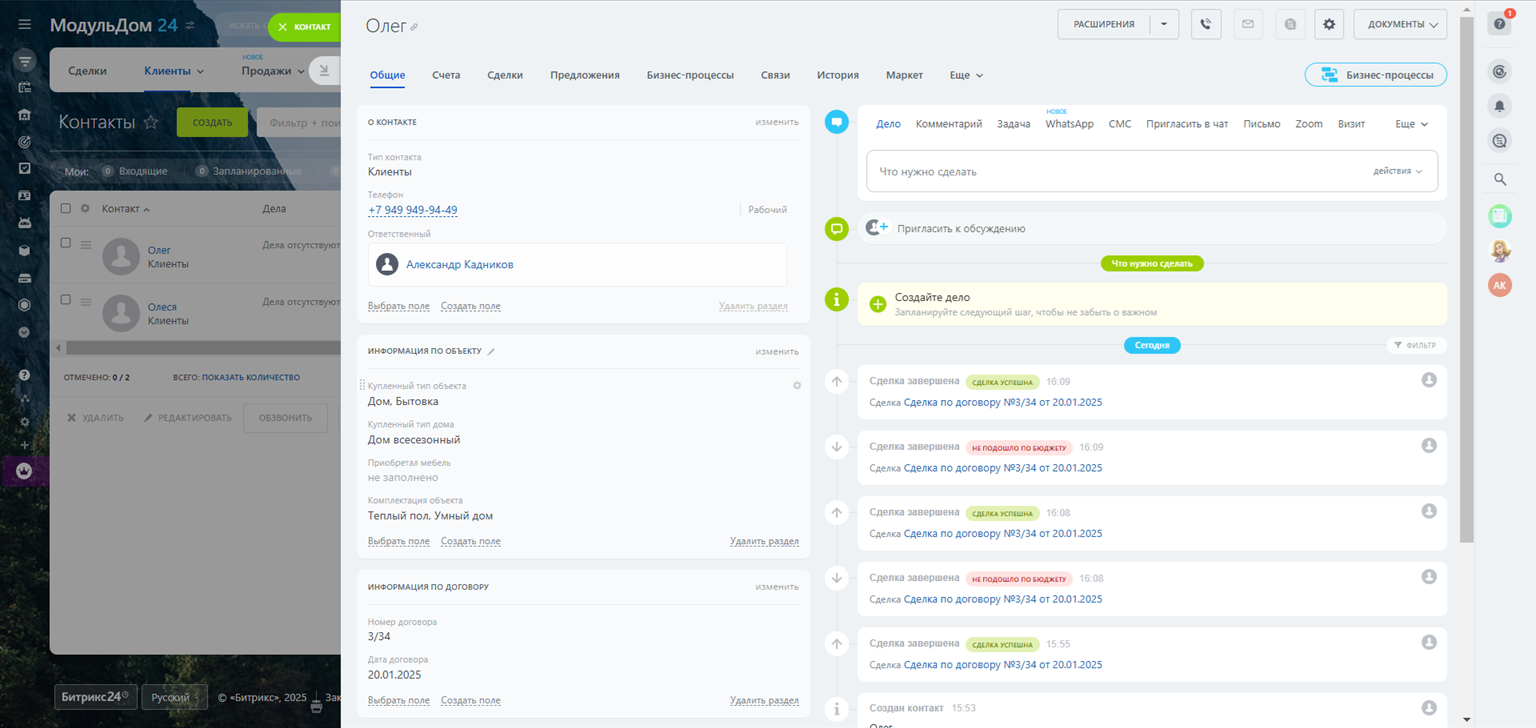The height and width of the screenshot is (728, 1536).
Task: Open settings gear icon in contact header
Action: pyautogui.click(x=1329, y=24)
